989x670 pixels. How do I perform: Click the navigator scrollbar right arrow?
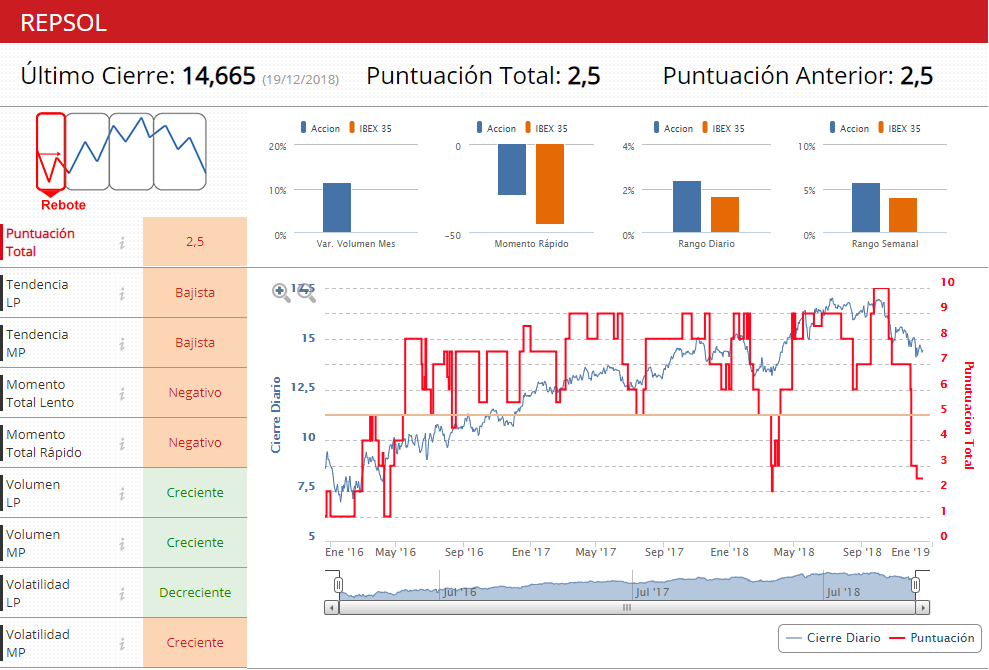tap(923, 608)
